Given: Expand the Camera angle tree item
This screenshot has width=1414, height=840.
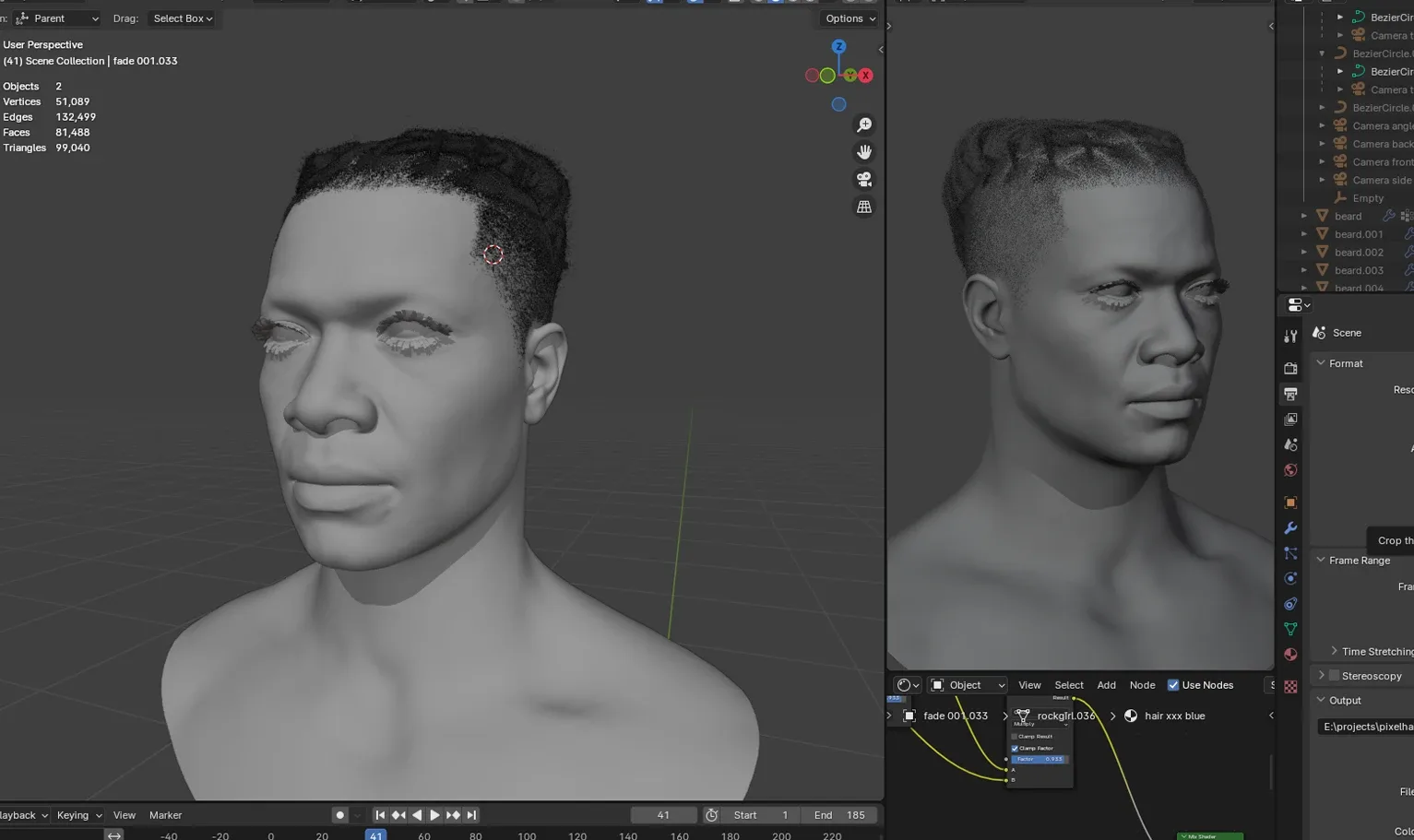Looking at the screenshot, I should click(x=1322, y=125).
